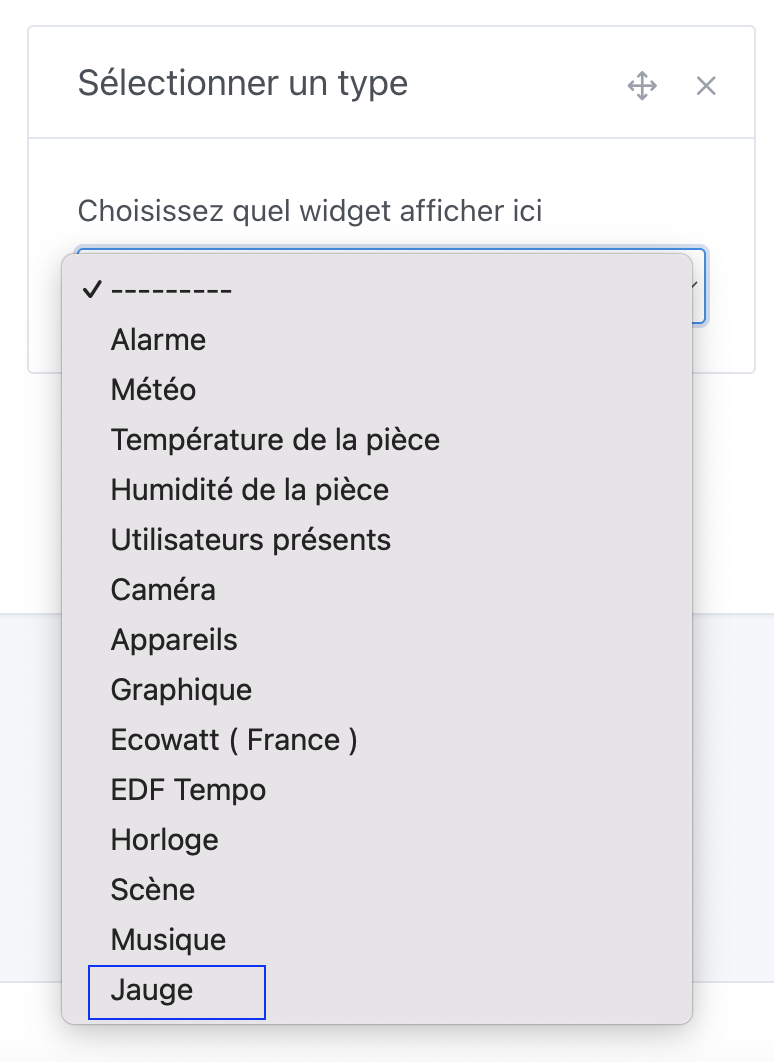Select Ecowatt ( France ) option
The height and width of the screenshot is (1062, 774).
click(234, 739)
